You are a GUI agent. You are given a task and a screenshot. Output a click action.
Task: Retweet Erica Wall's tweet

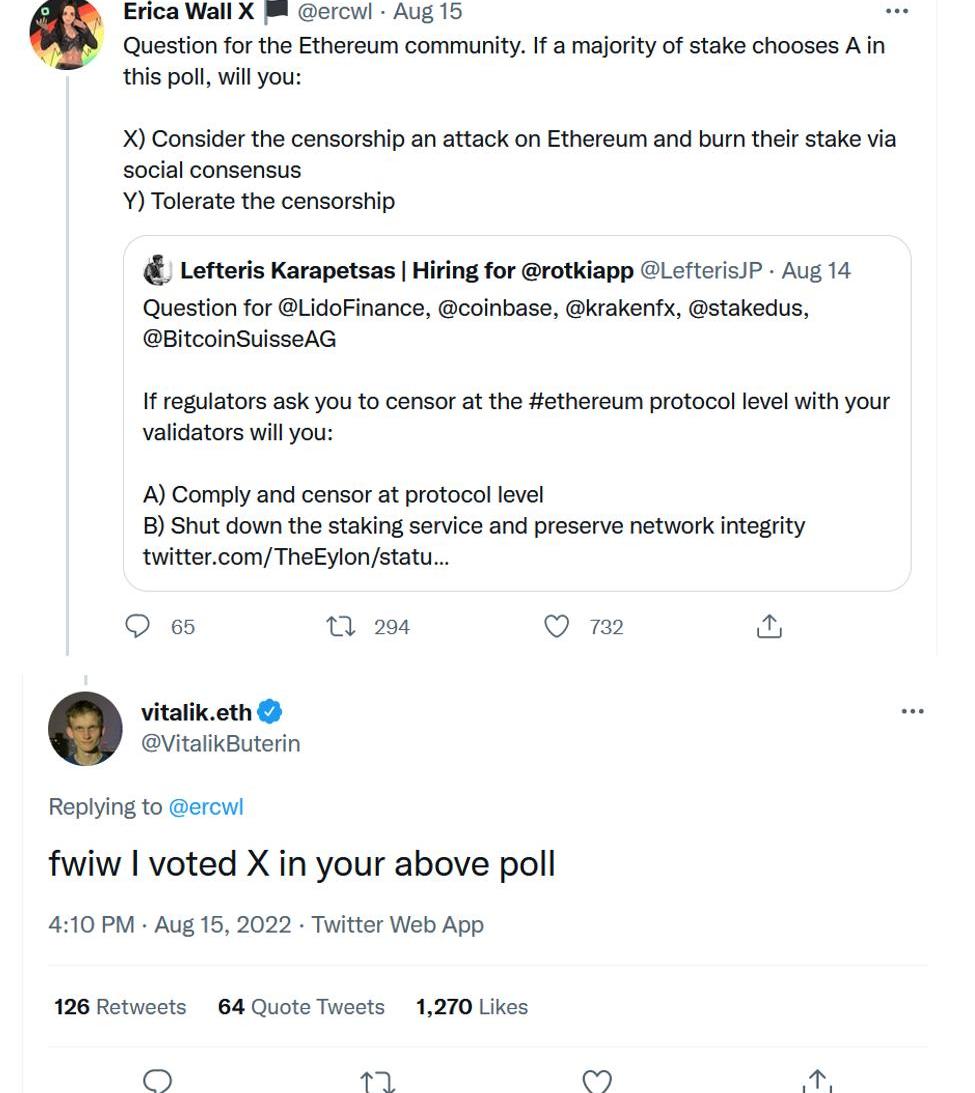[341, 627]
